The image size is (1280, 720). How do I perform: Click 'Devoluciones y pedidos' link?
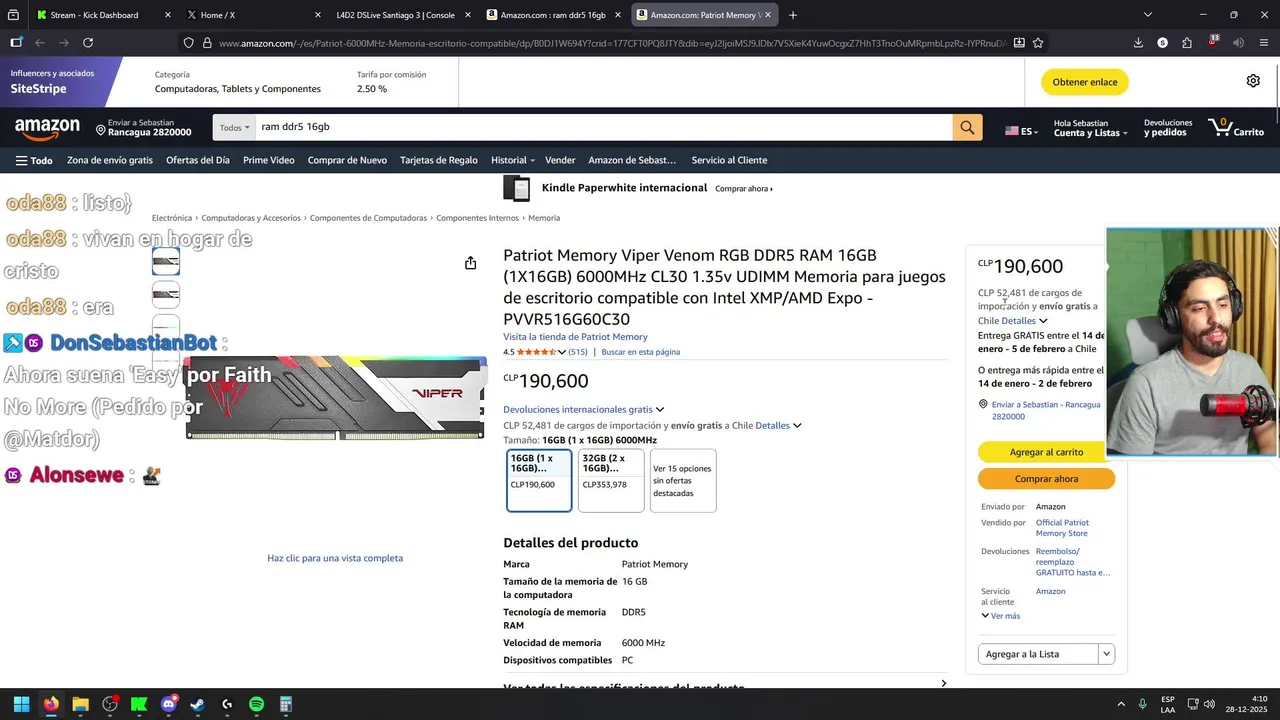(x=1168, y=128)
